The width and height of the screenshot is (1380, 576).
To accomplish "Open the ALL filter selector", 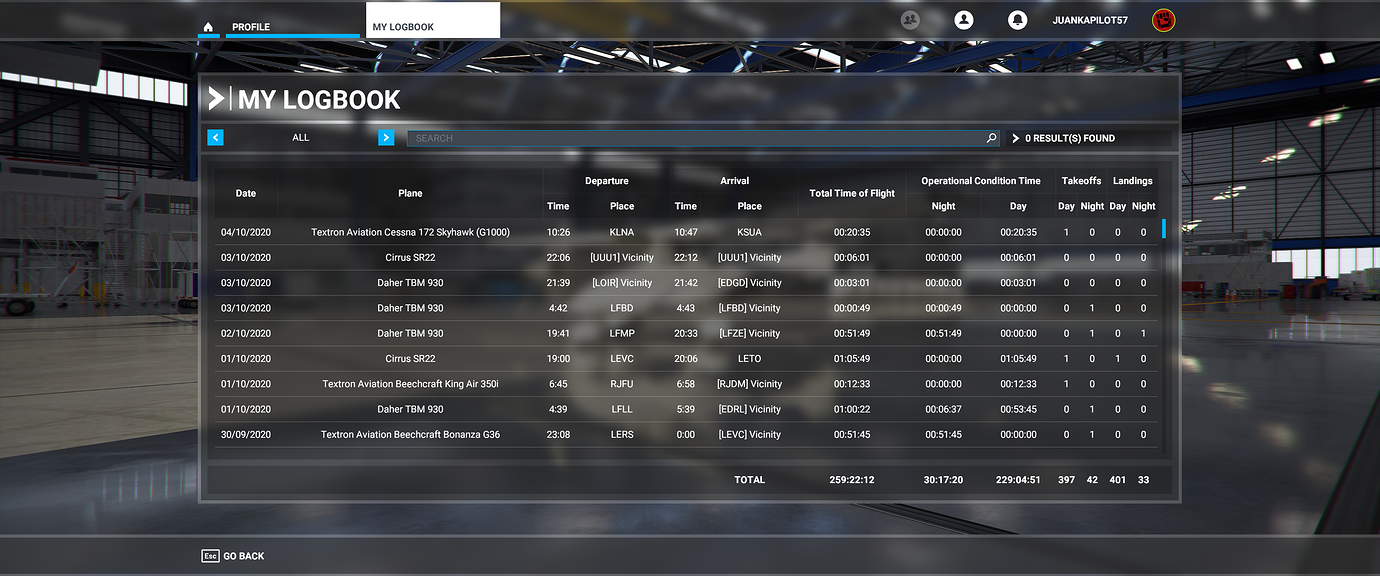I will (x=300, y=137).
